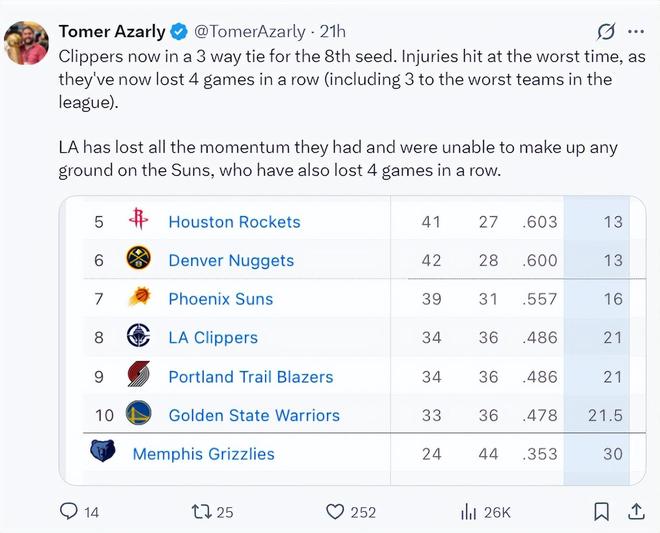Repost this tweet via retweet icon
This screenshot has height=533, width=660.
(200, 511)
